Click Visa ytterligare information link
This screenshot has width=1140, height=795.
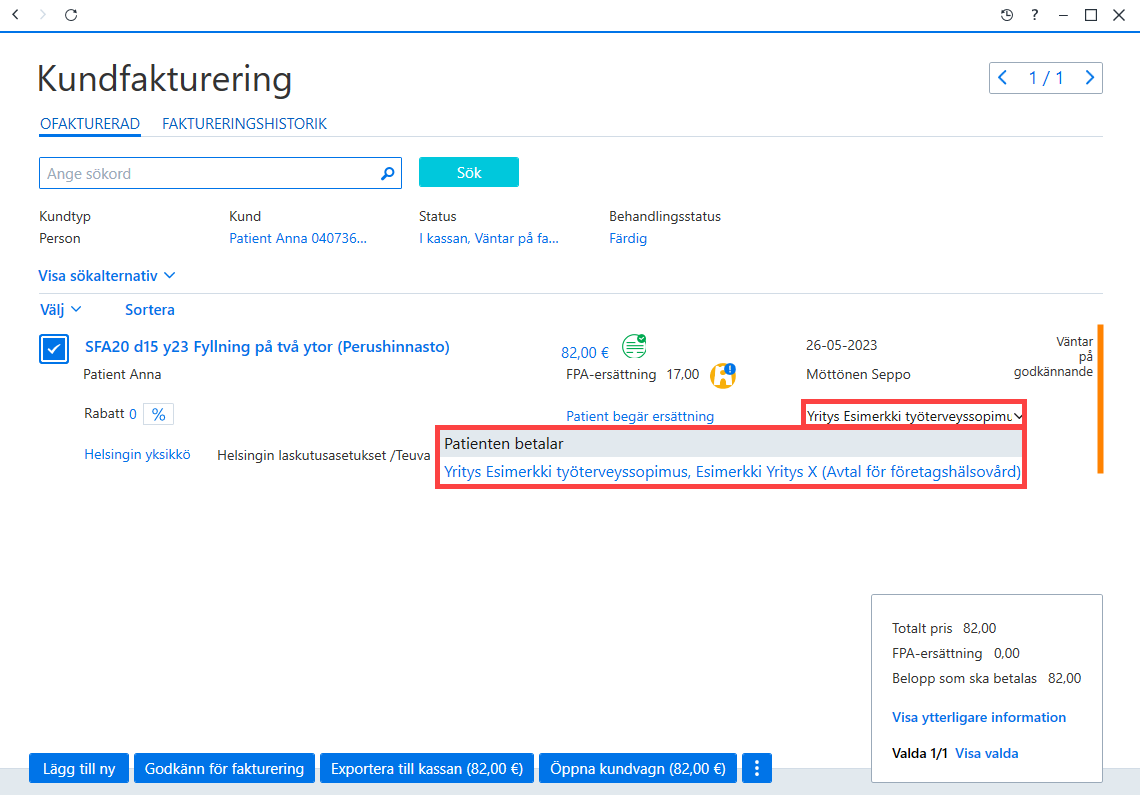[979, 717]
